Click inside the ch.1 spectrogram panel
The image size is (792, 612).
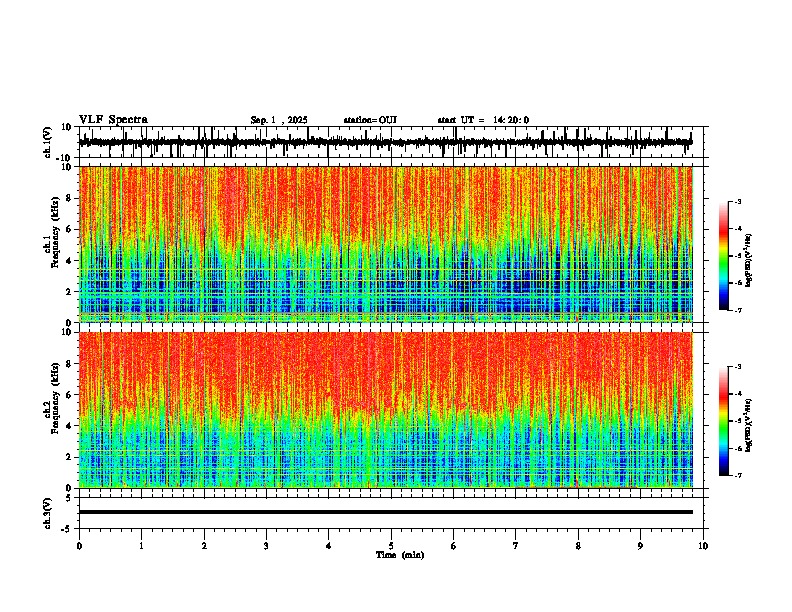point(386,244)
